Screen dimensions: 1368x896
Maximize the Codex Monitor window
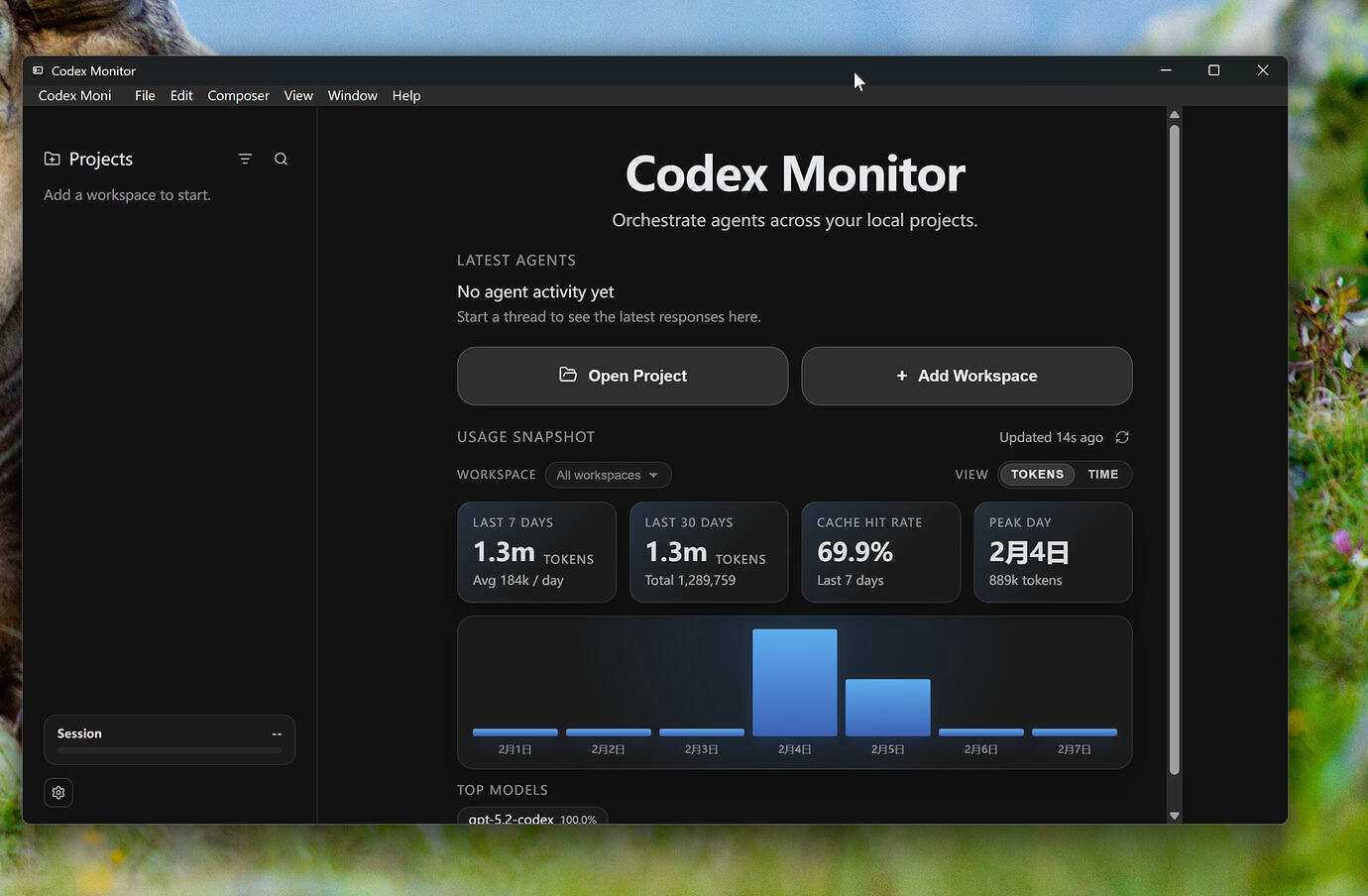click(x=1213, y=70)
